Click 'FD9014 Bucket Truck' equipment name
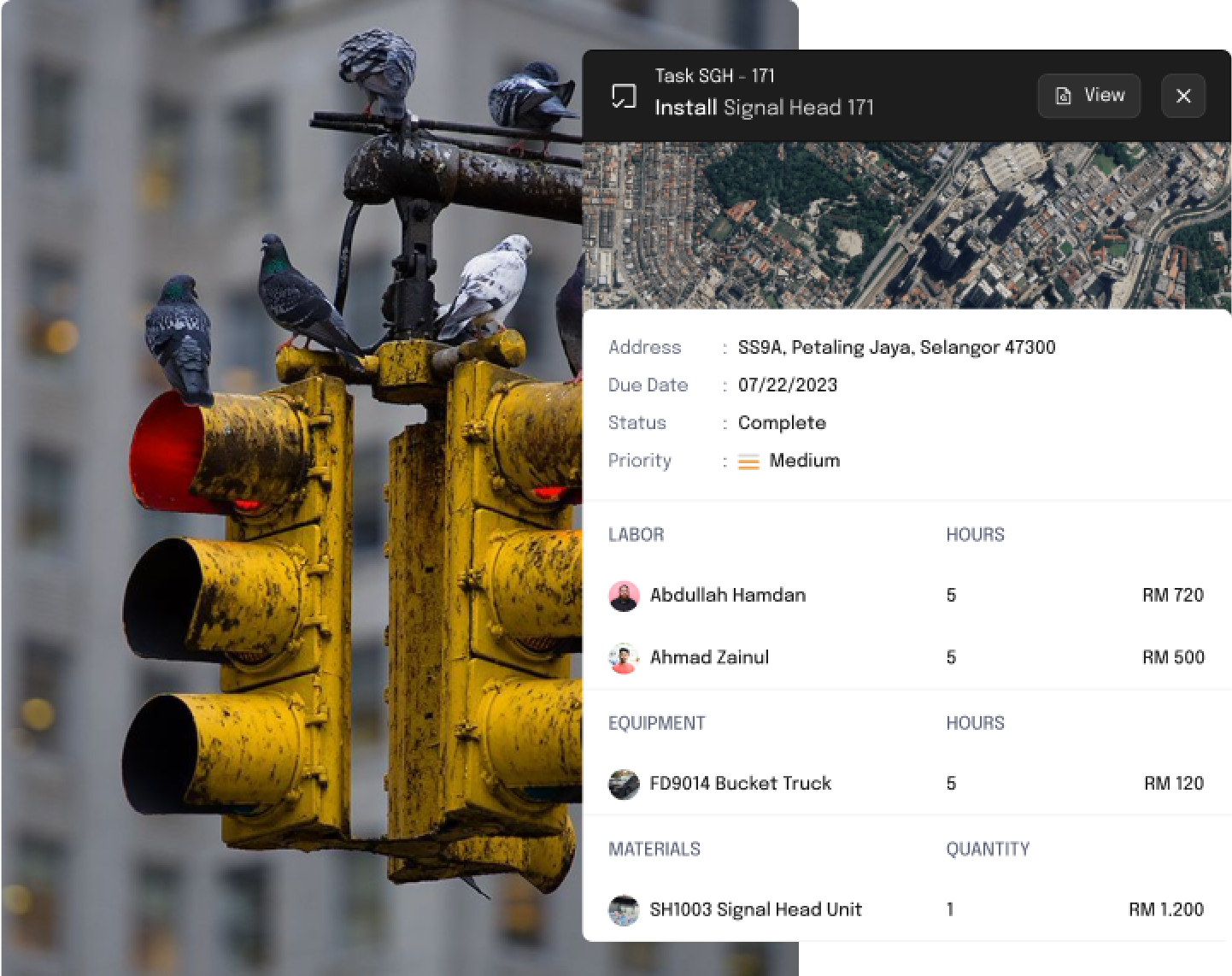 [740, 784]
